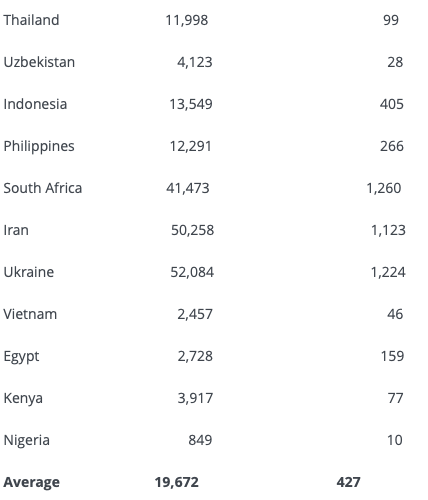Click the Philippines 266 value
Viewport: 428px width, 500px height.
(392, 146)
